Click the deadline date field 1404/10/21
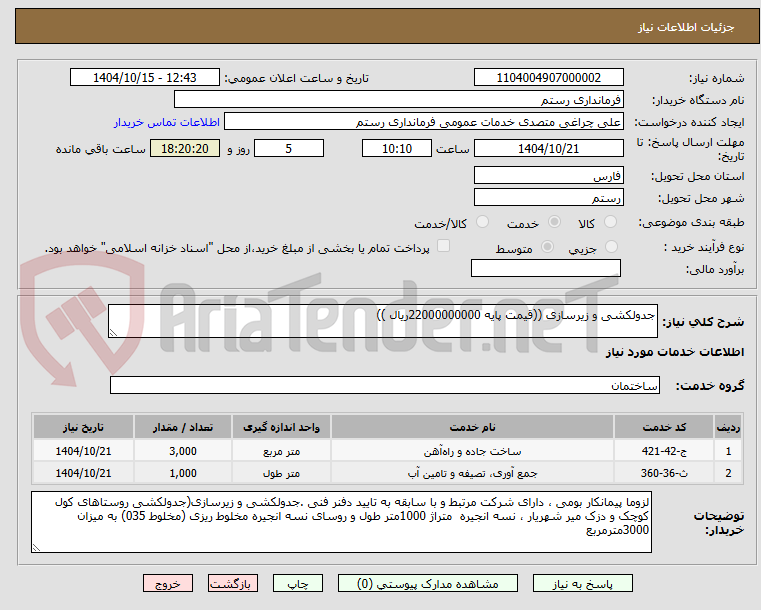The image size is (761, 610). click(x=548, y=148)
